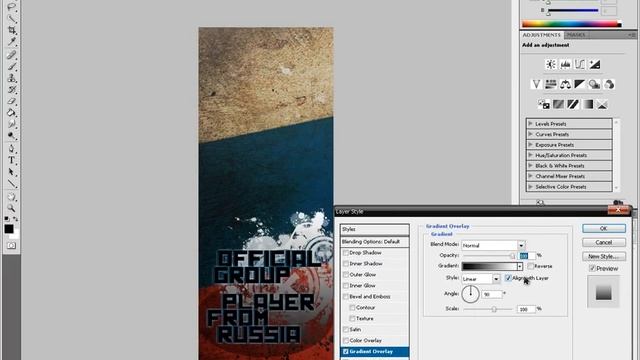Switch to the Masks tab

pos(576,35)
